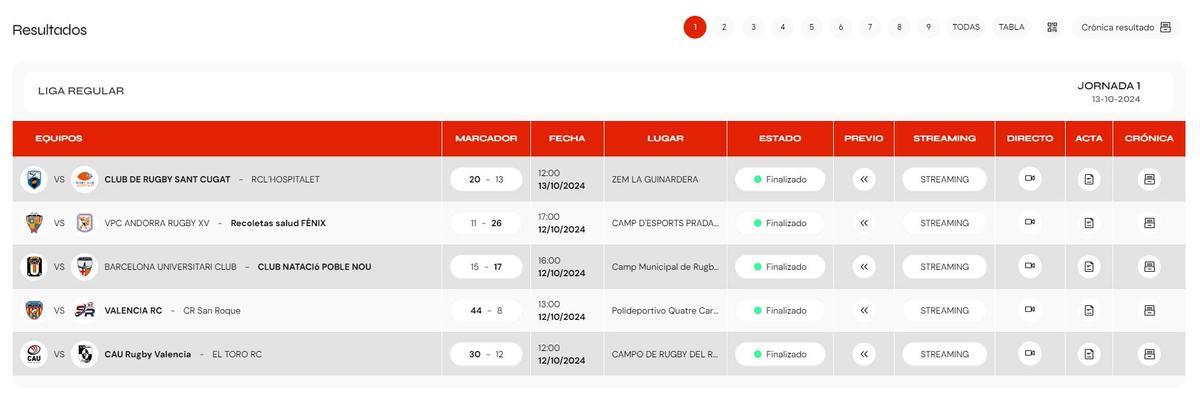Open directo camera for Valencia RC match
The width and height of the screenshot is (1200, 413).
[1030, 310]
